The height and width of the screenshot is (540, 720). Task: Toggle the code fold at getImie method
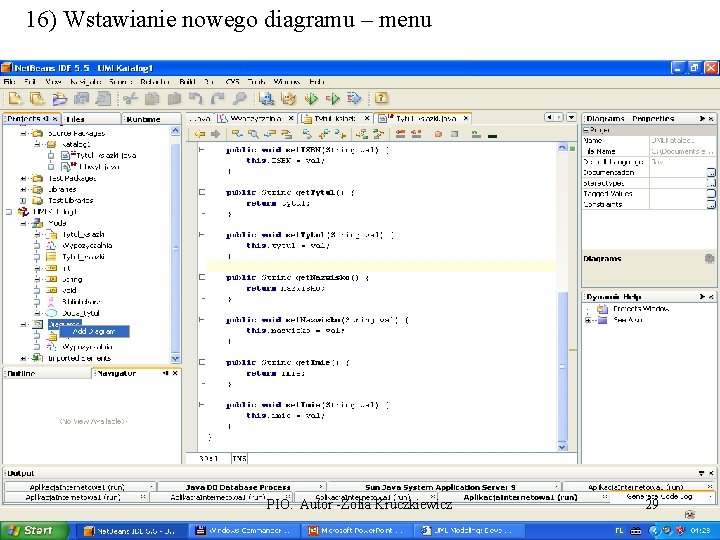point(201,362)
